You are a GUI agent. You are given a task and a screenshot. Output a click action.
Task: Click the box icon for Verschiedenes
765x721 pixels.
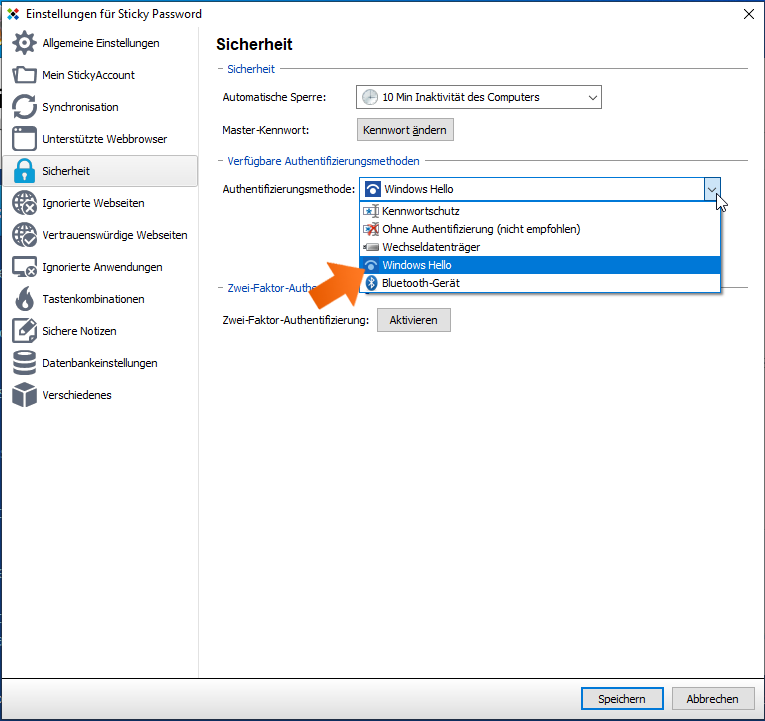point(24,395)
